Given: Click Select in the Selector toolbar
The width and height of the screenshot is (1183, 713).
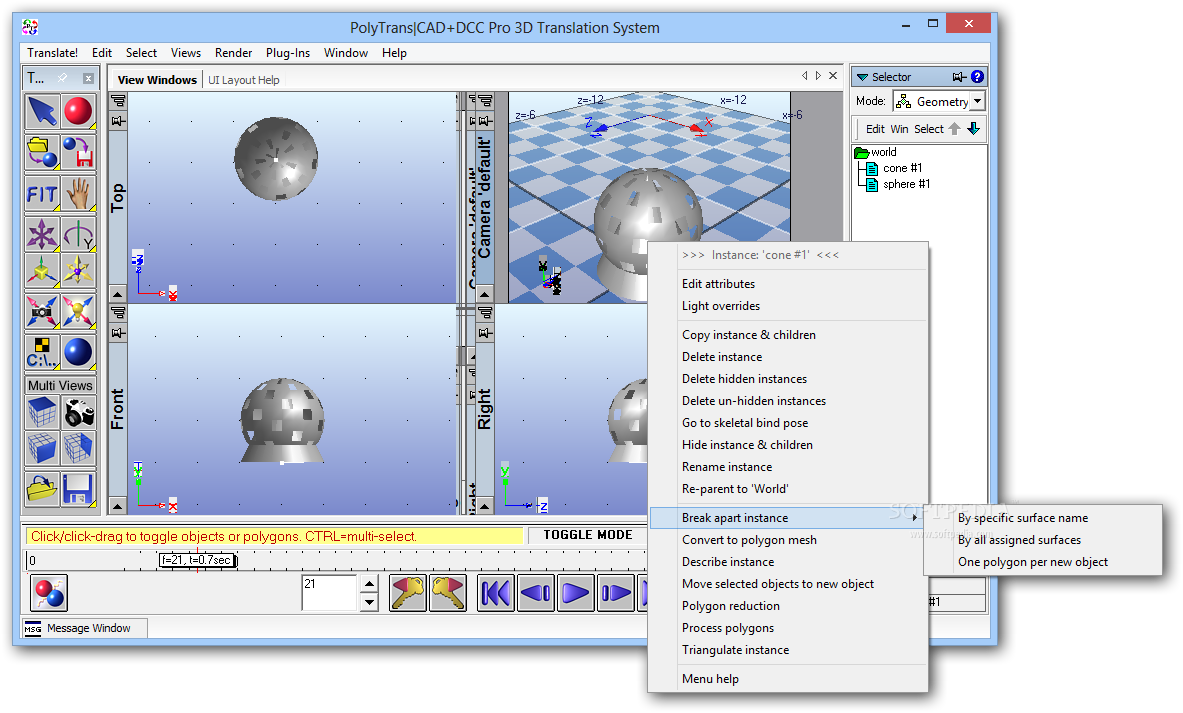Looking at the screenshot, I should (929, 129).
